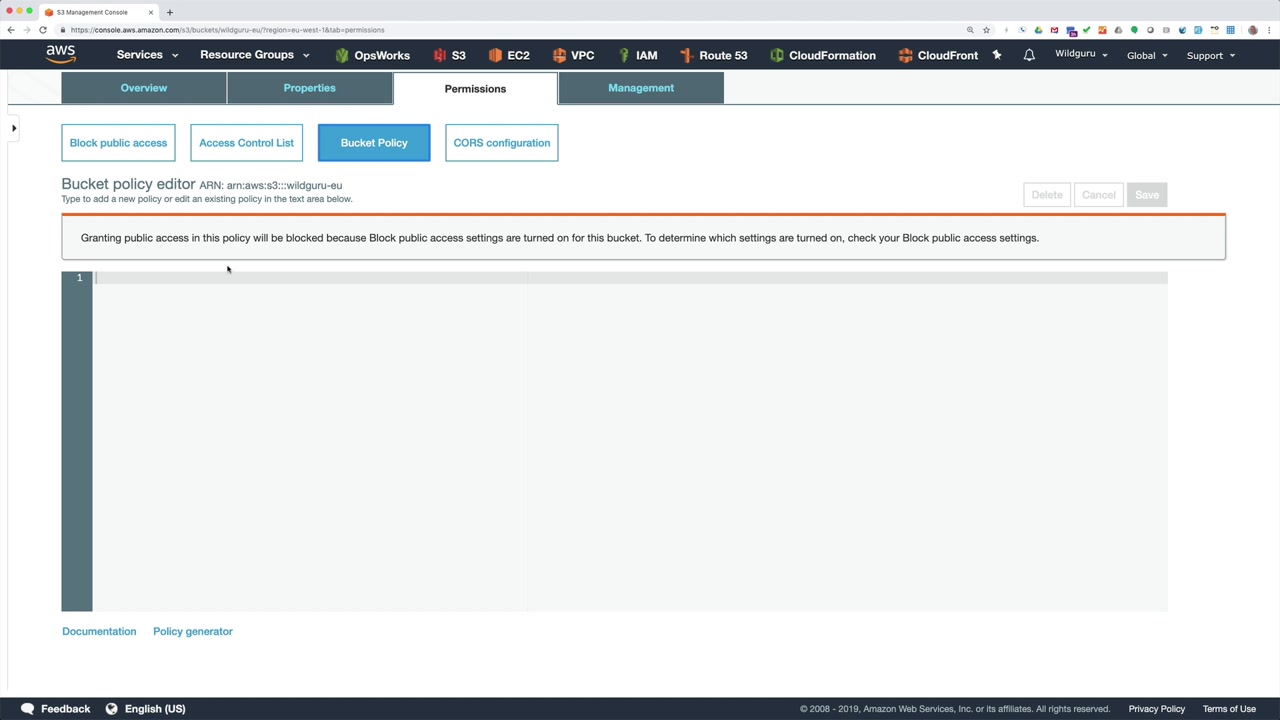Screen dimensions: 1280x720
Task: Bookmark this page with the star icon
Action: click(986, 30)
